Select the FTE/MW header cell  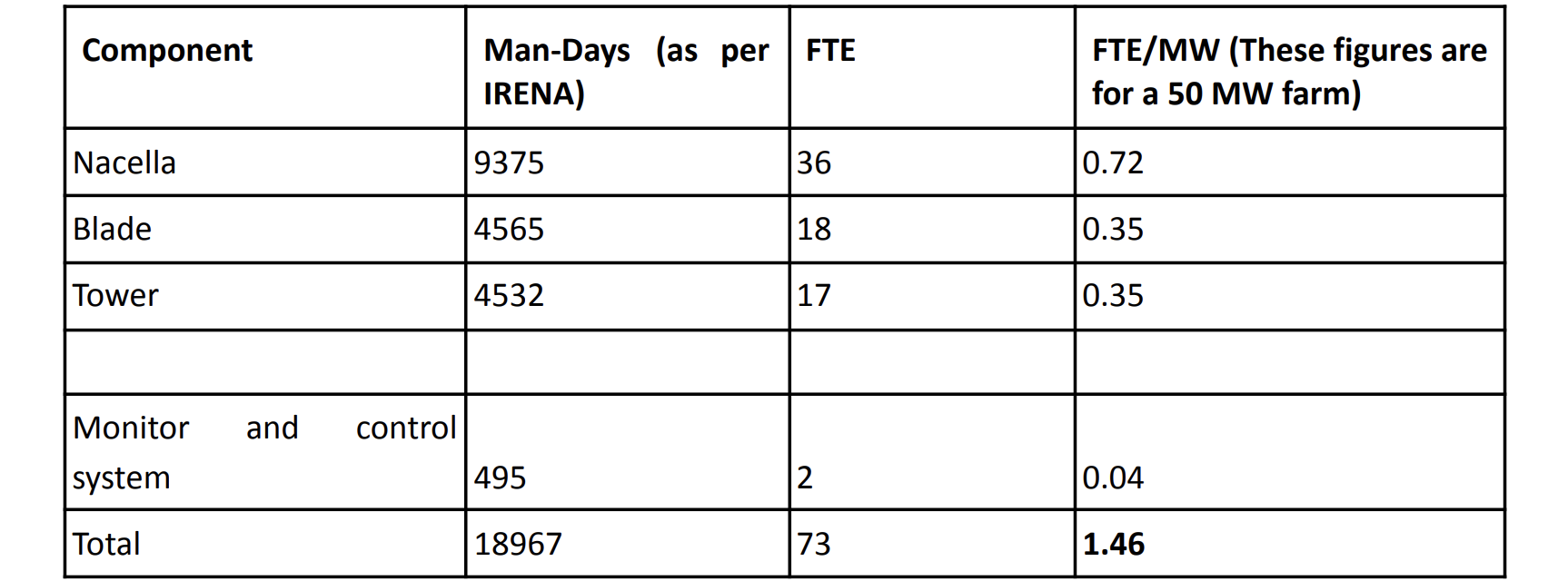1289,68
